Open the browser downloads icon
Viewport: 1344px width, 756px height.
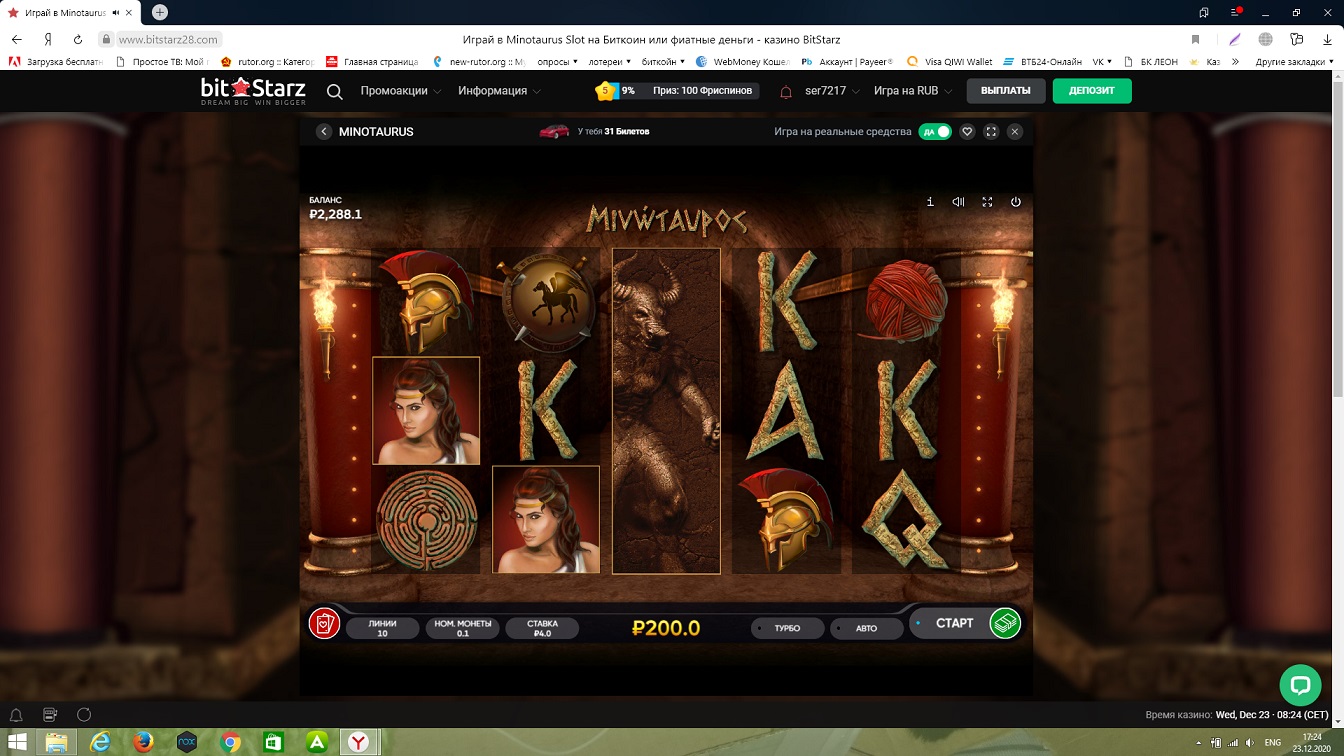1327,39
